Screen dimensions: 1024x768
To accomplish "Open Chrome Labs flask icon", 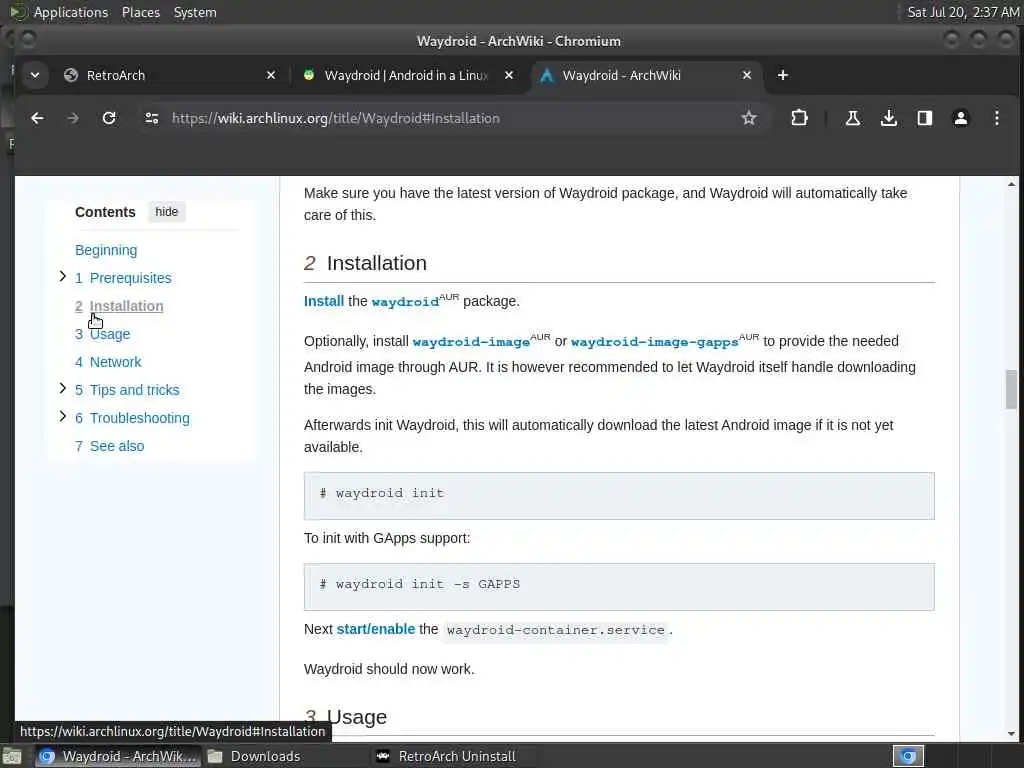I will [x=852, y=118].
